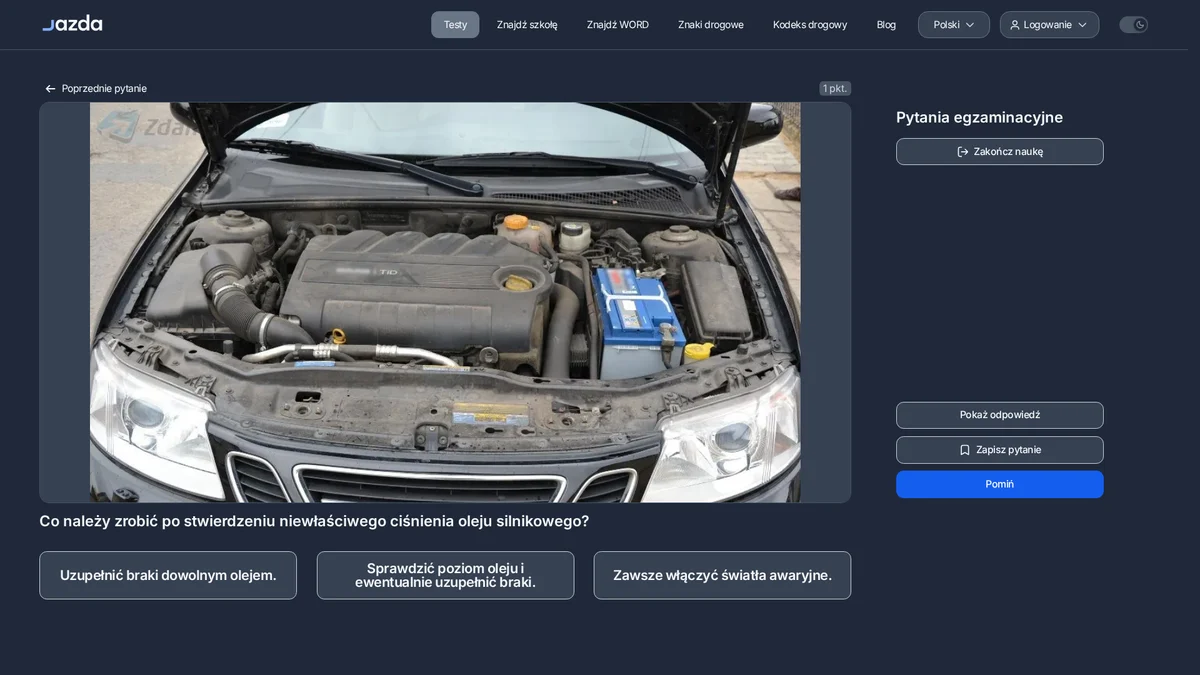Click the user icon in Logowanie
Image resolution: width=1200 pixels, height=675 pixels.
point(1015,25)
